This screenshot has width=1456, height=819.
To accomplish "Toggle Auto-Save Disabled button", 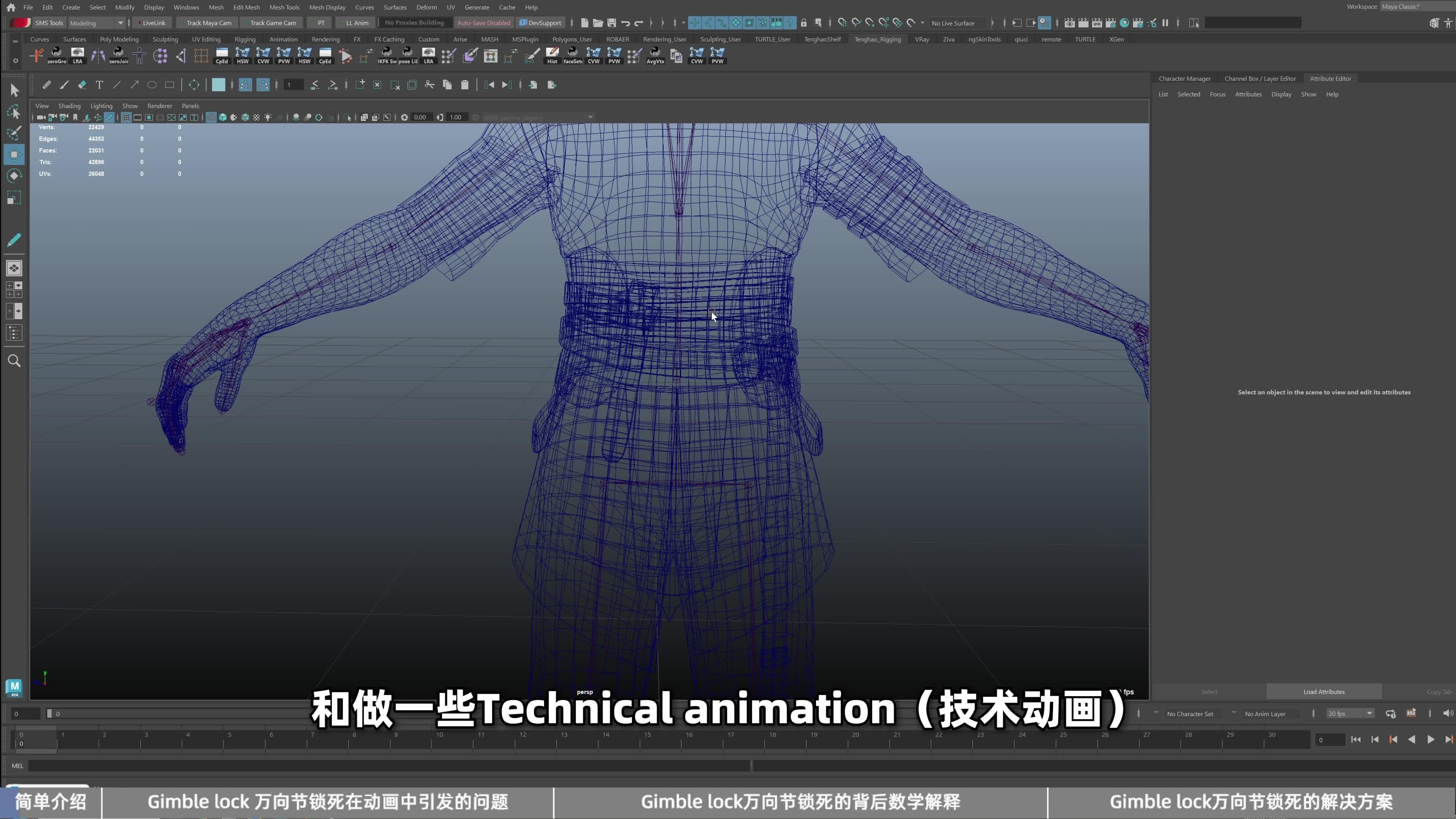I will (483, 23).
